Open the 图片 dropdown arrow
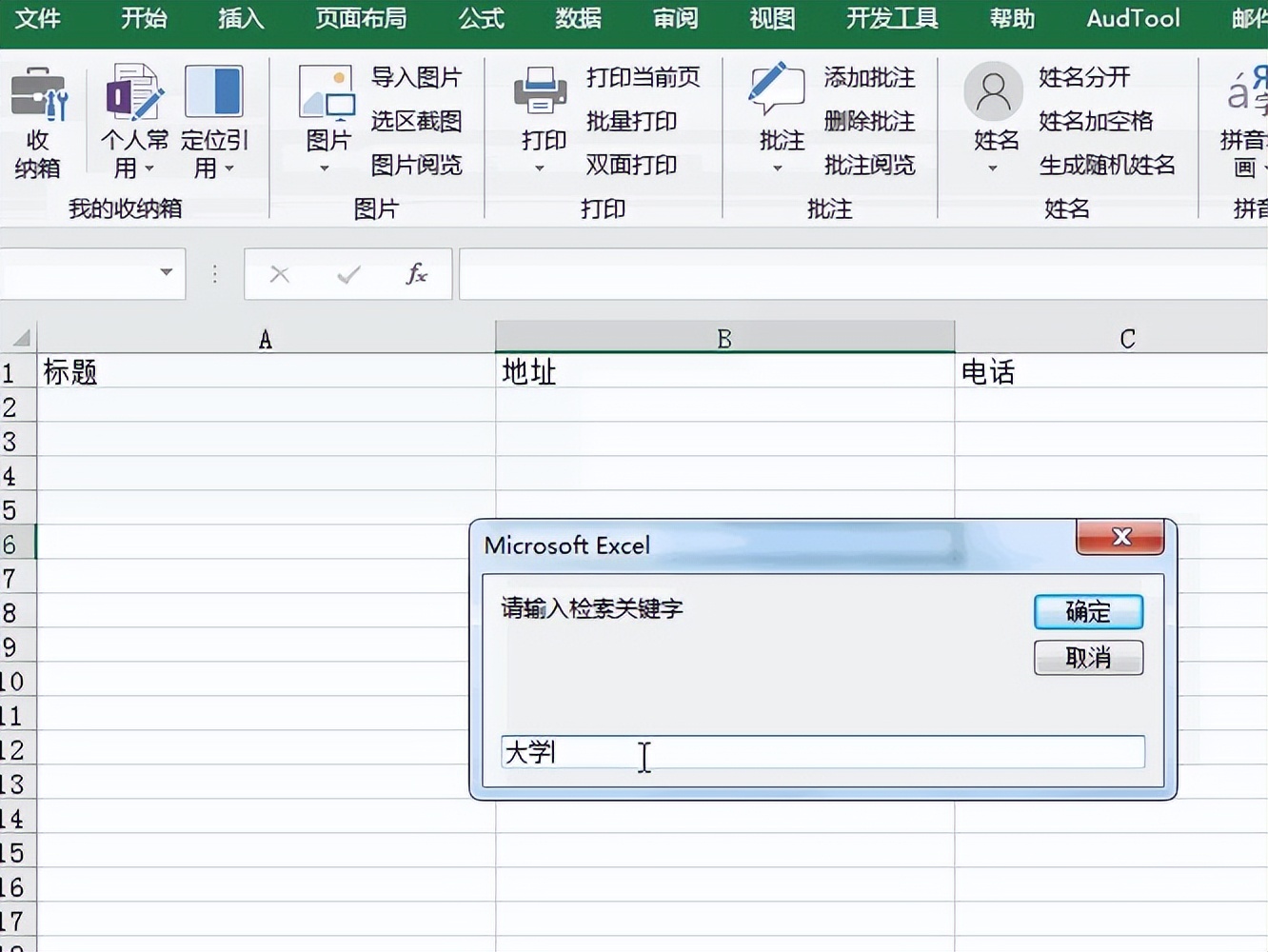Screen dimensions: 1268x952 pyautogui.click(x=325, y=168)
